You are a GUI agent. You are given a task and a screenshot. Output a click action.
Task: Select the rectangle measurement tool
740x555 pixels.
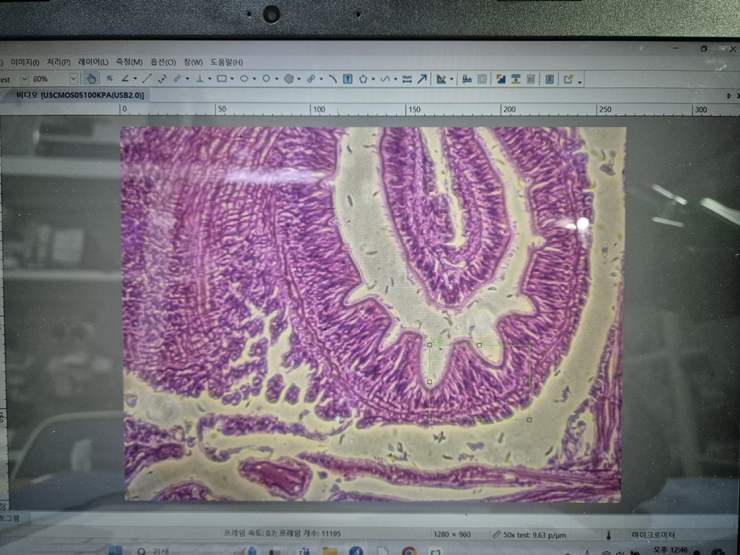click(x=222, y=78)
